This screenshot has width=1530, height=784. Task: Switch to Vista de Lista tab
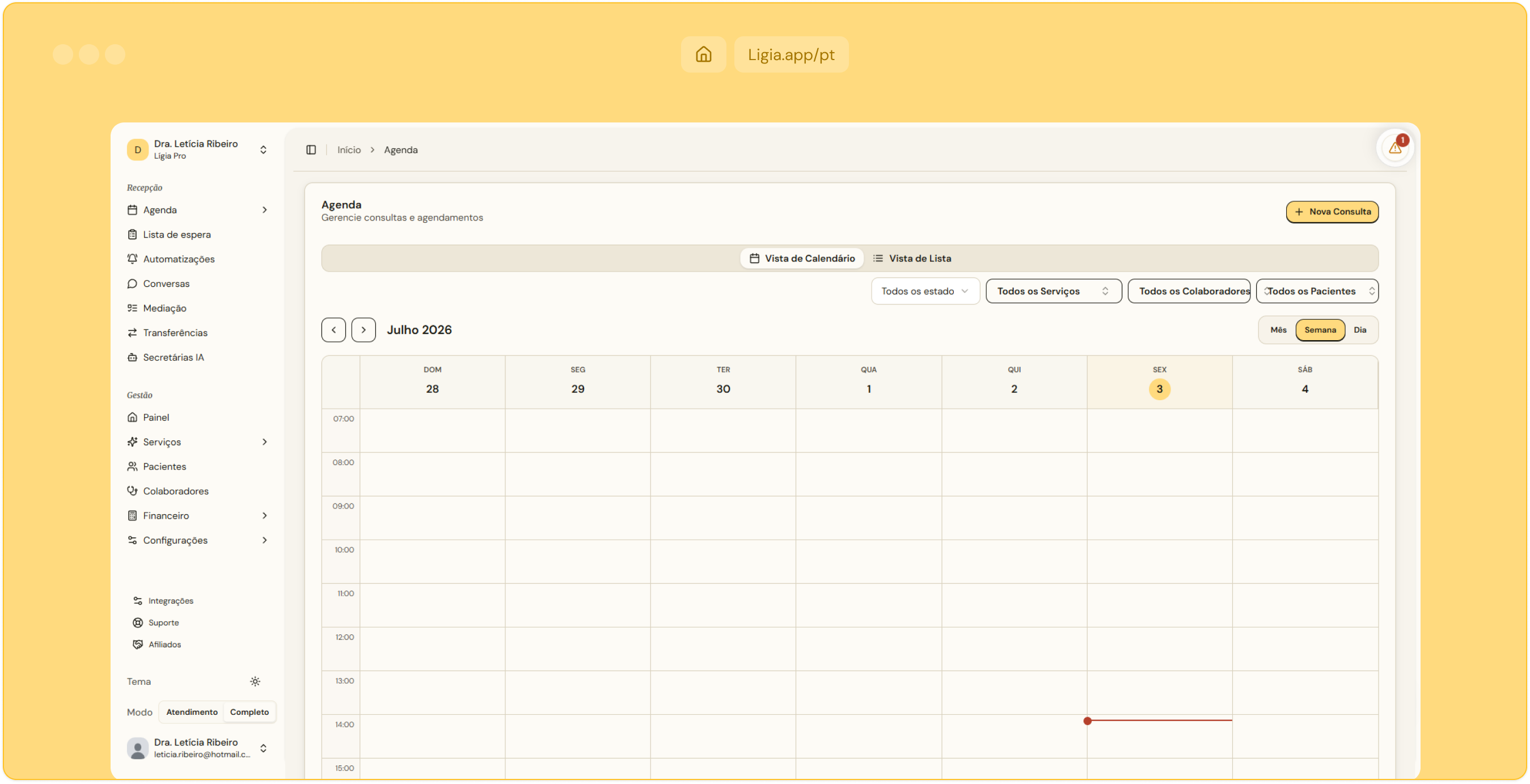(x=912, y=258)
